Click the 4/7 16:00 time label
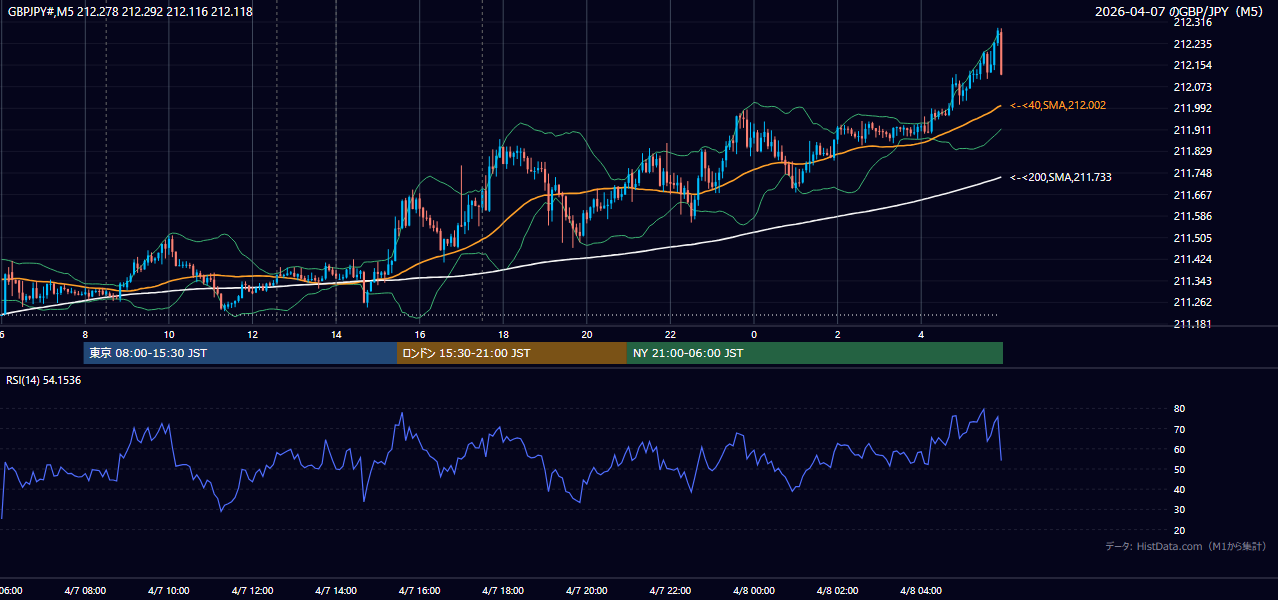The image size is (1278, 600). pos(419,591)
